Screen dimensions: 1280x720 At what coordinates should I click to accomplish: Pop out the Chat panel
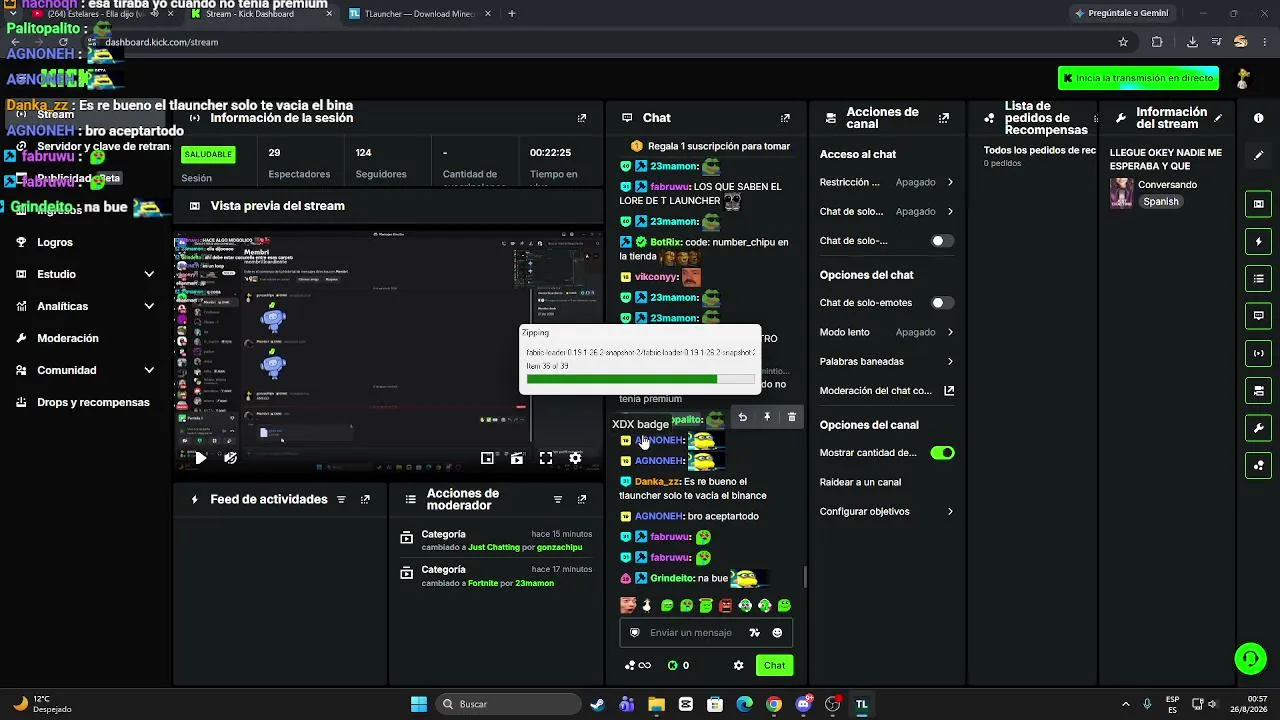(785, 118)
